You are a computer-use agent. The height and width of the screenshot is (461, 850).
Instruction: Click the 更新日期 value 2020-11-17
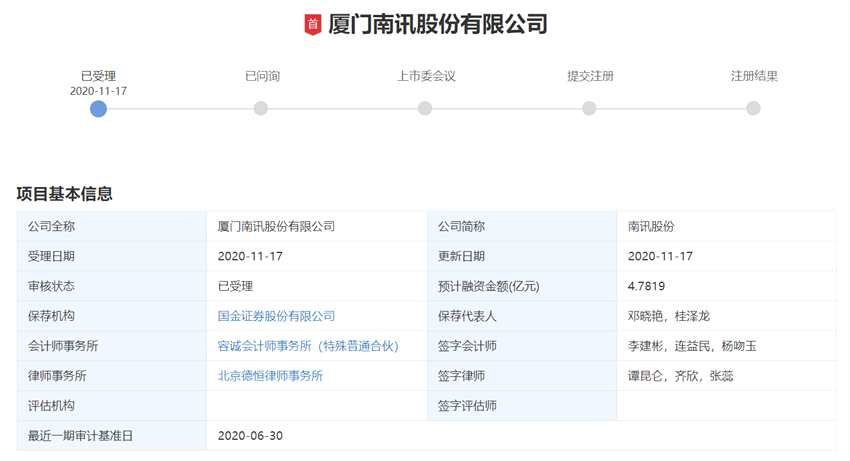tap(660, 256)
